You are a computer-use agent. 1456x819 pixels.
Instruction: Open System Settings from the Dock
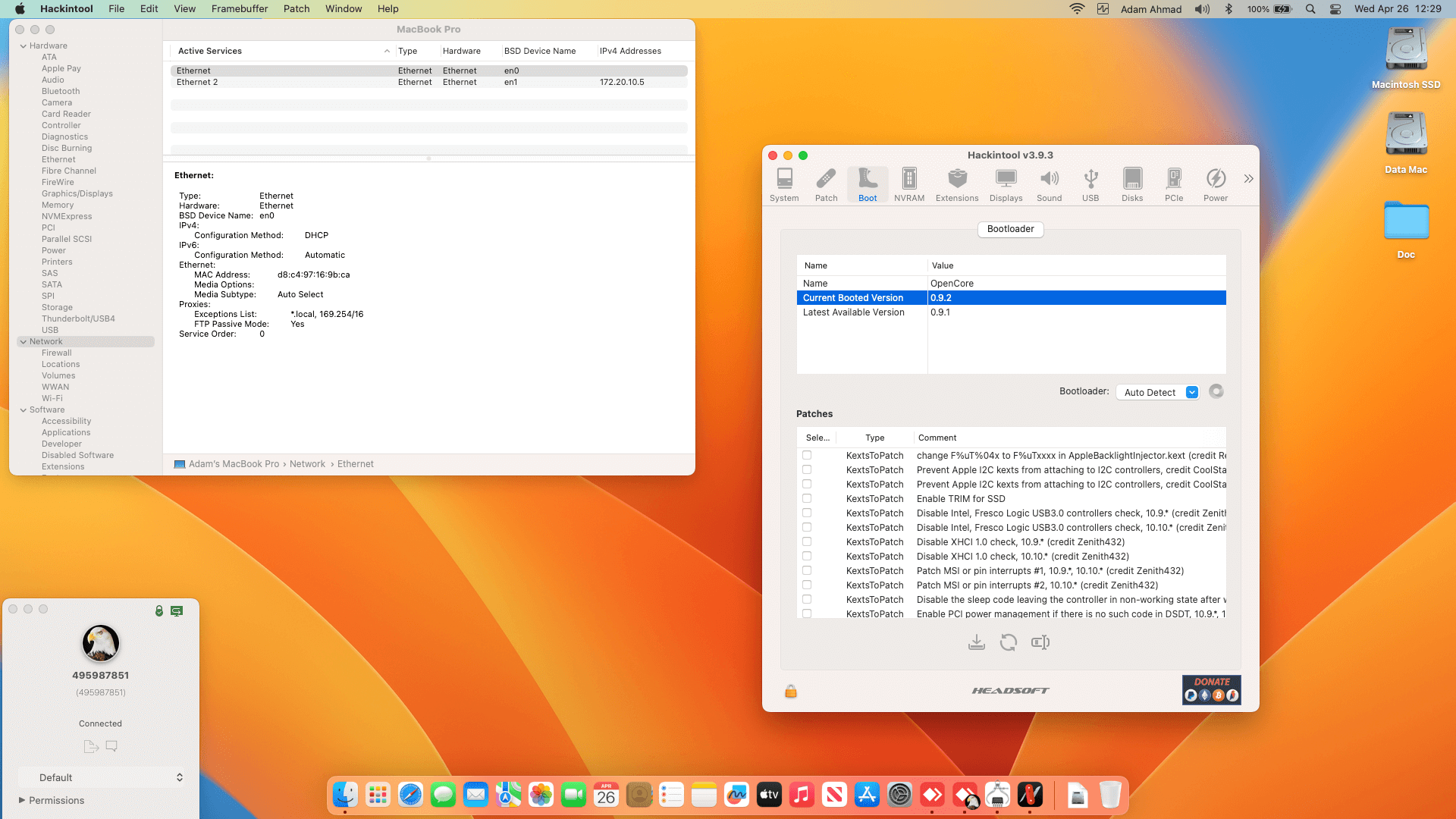coord(899,795)
